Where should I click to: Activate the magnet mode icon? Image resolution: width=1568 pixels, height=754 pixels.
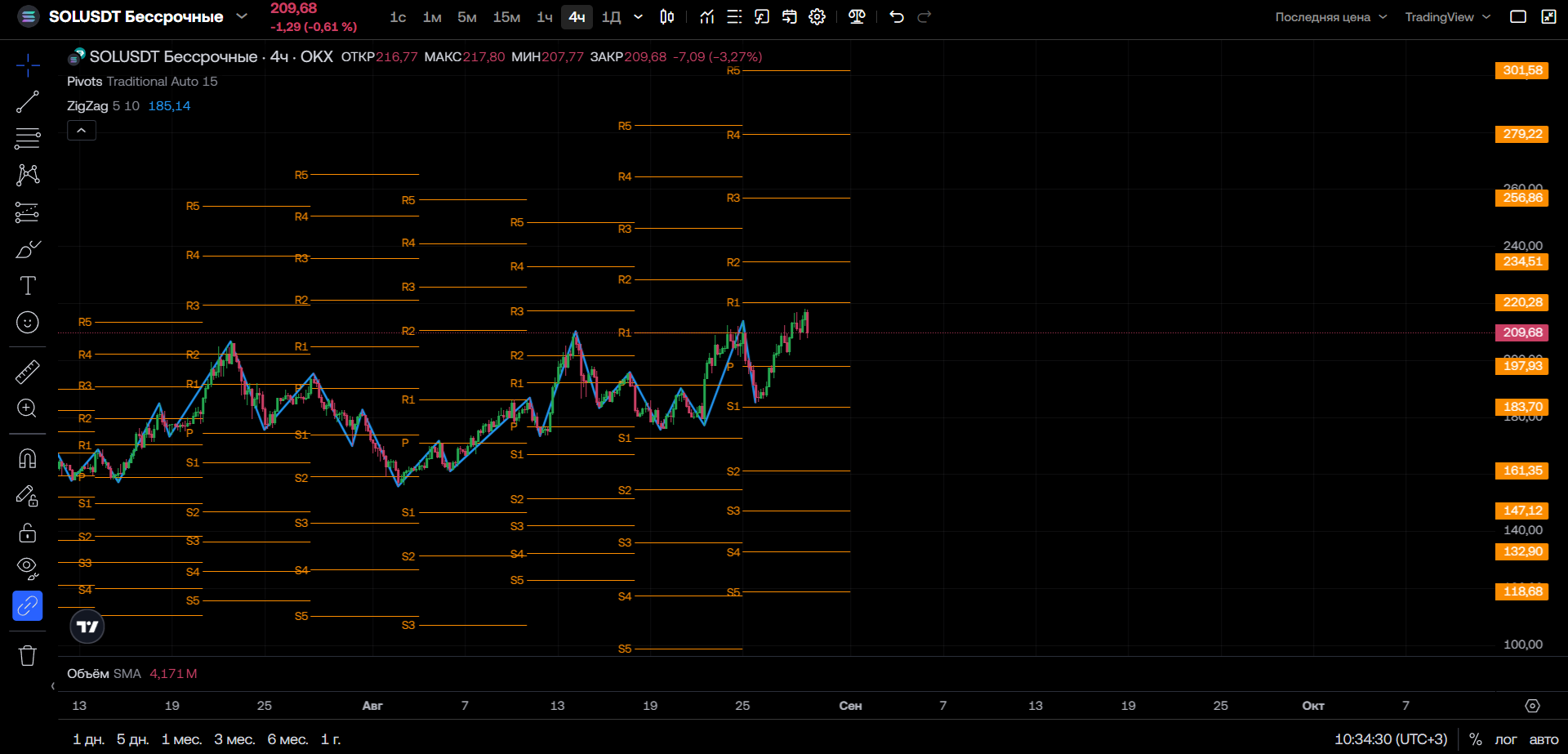tap(27, 458)
